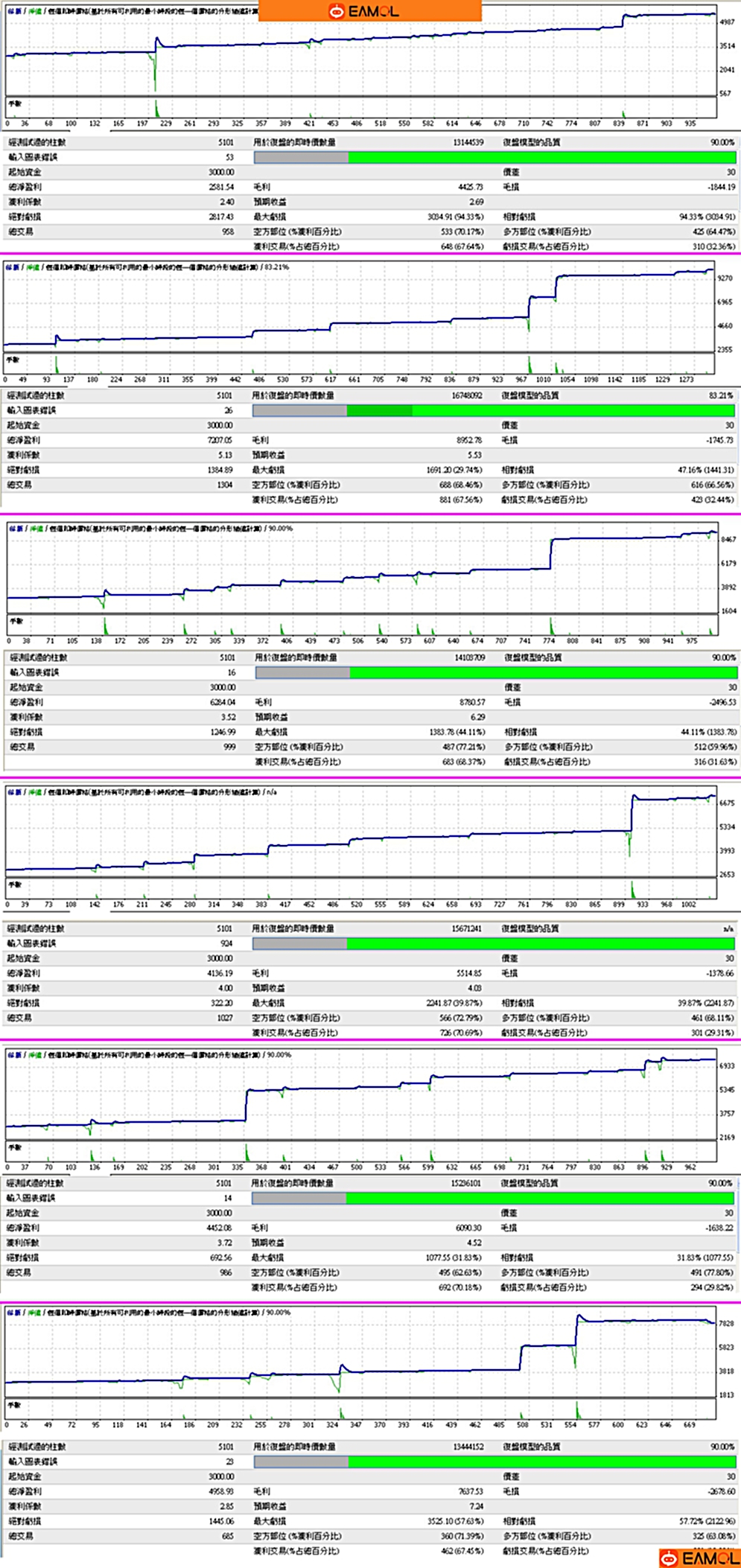Click the total trades count 1304
This screenshot has height=1568, width=741.
click(223, 485)
